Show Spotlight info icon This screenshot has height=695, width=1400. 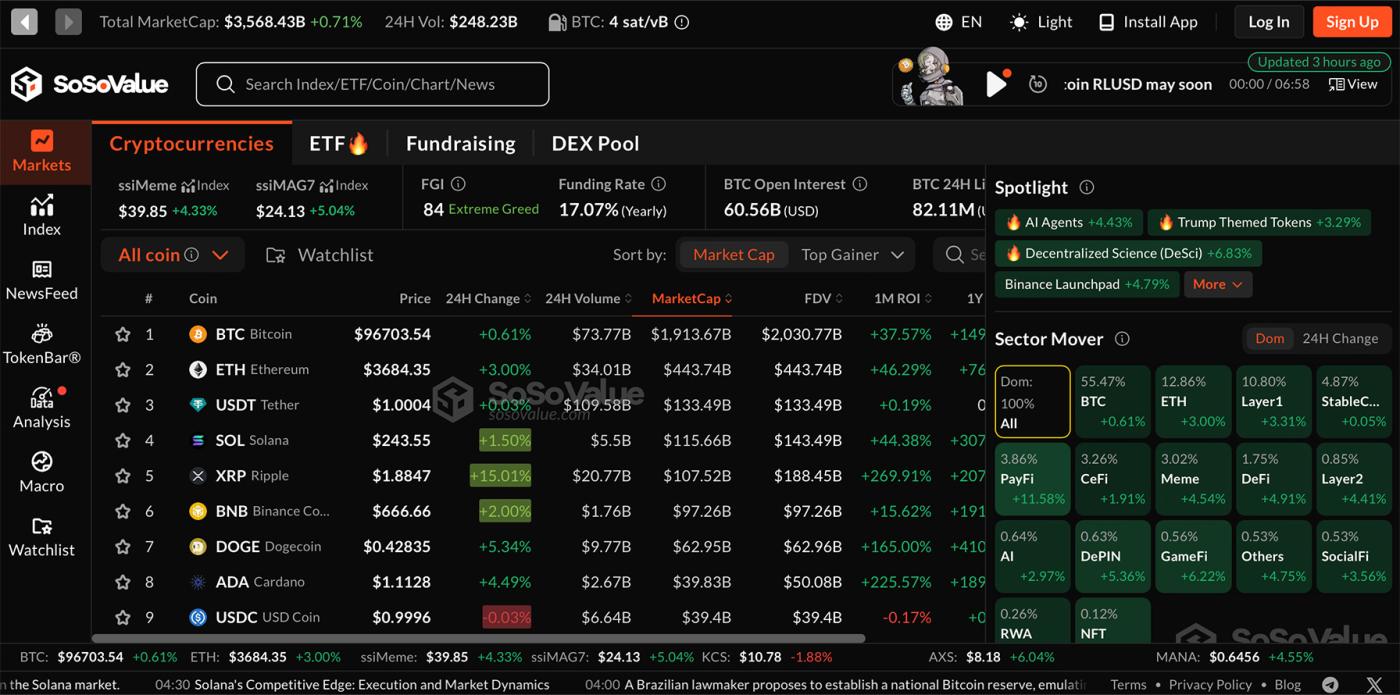click(1087, 187)
